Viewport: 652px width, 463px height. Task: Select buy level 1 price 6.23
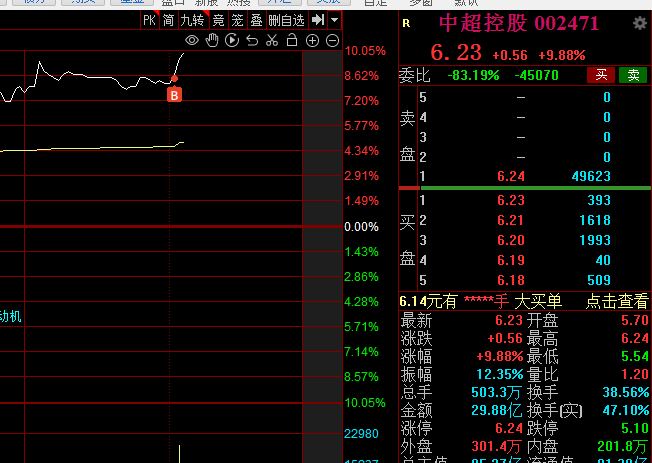click(511, 201)
